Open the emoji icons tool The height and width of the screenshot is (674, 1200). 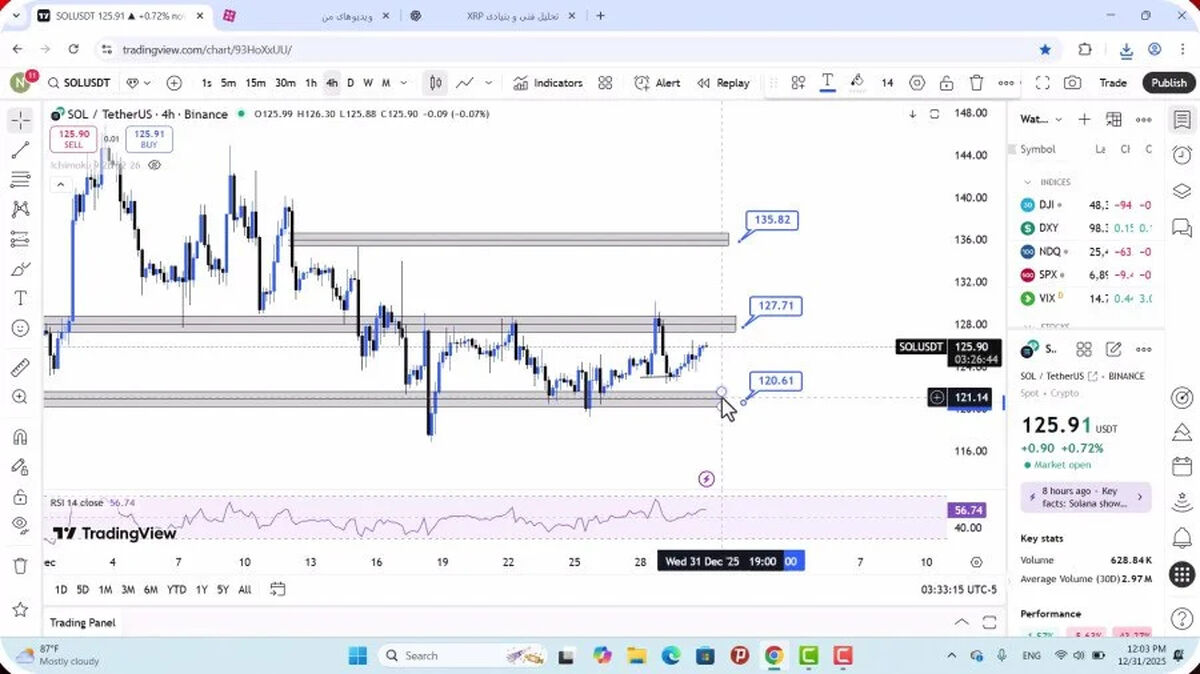pyautogui.click(x=20, y=328)
